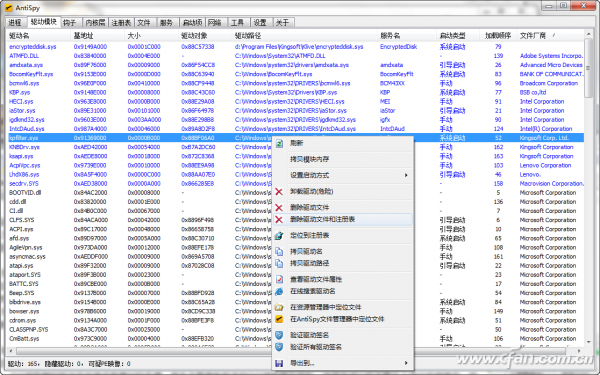Choose 在线搜索驱动名 menu entry
Viewport: 600px width, 375px height.
(x=343, y=291)
